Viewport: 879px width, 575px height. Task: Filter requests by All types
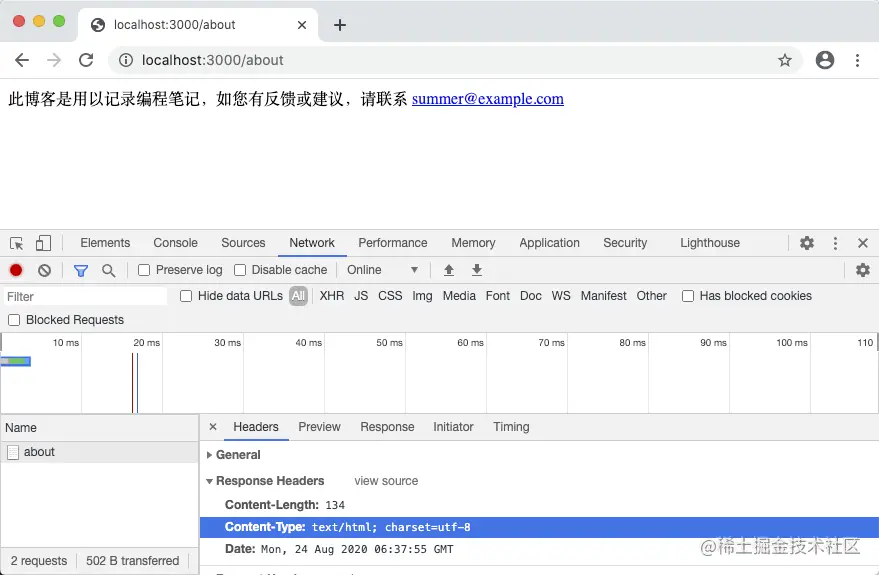click(x=298, y=296)
